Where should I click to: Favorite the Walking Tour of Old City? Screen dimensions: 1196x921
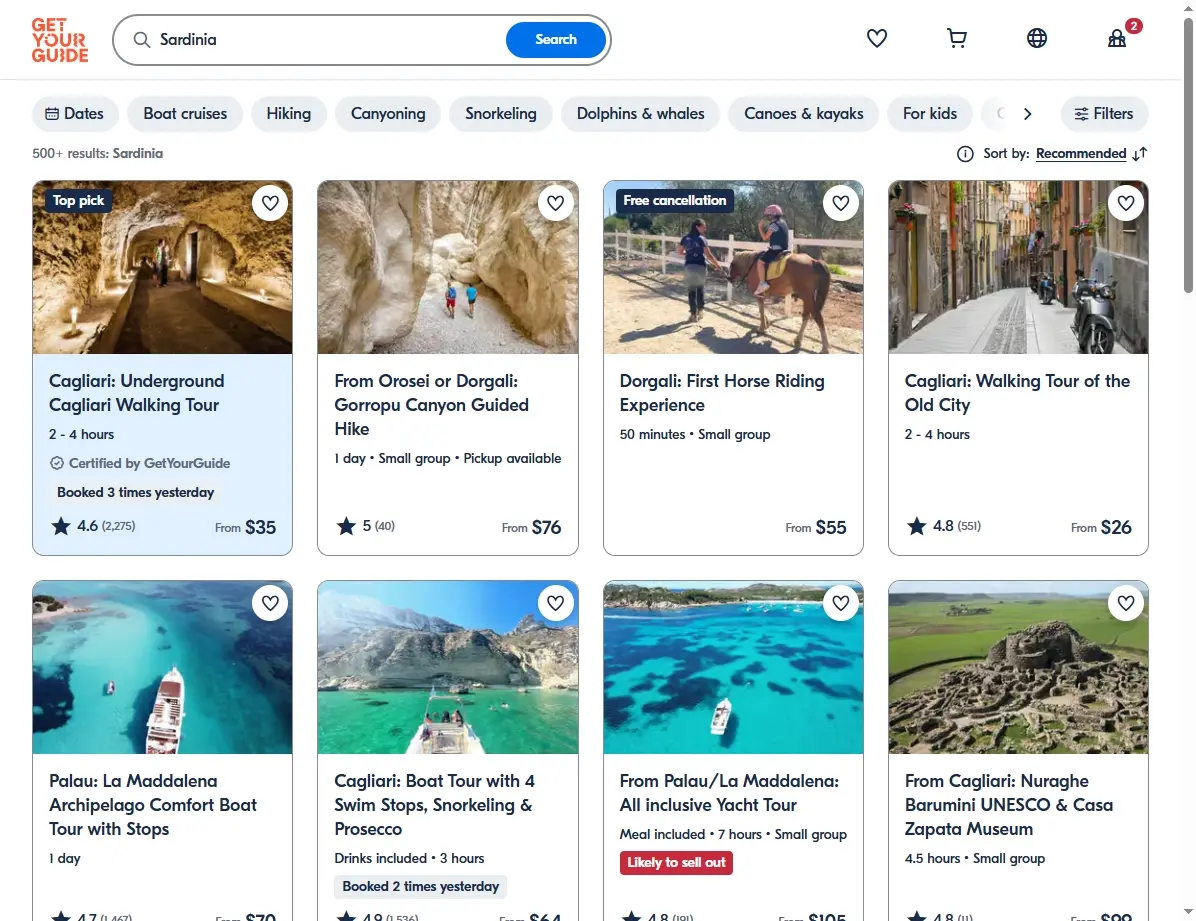[x=1126, y=203]
